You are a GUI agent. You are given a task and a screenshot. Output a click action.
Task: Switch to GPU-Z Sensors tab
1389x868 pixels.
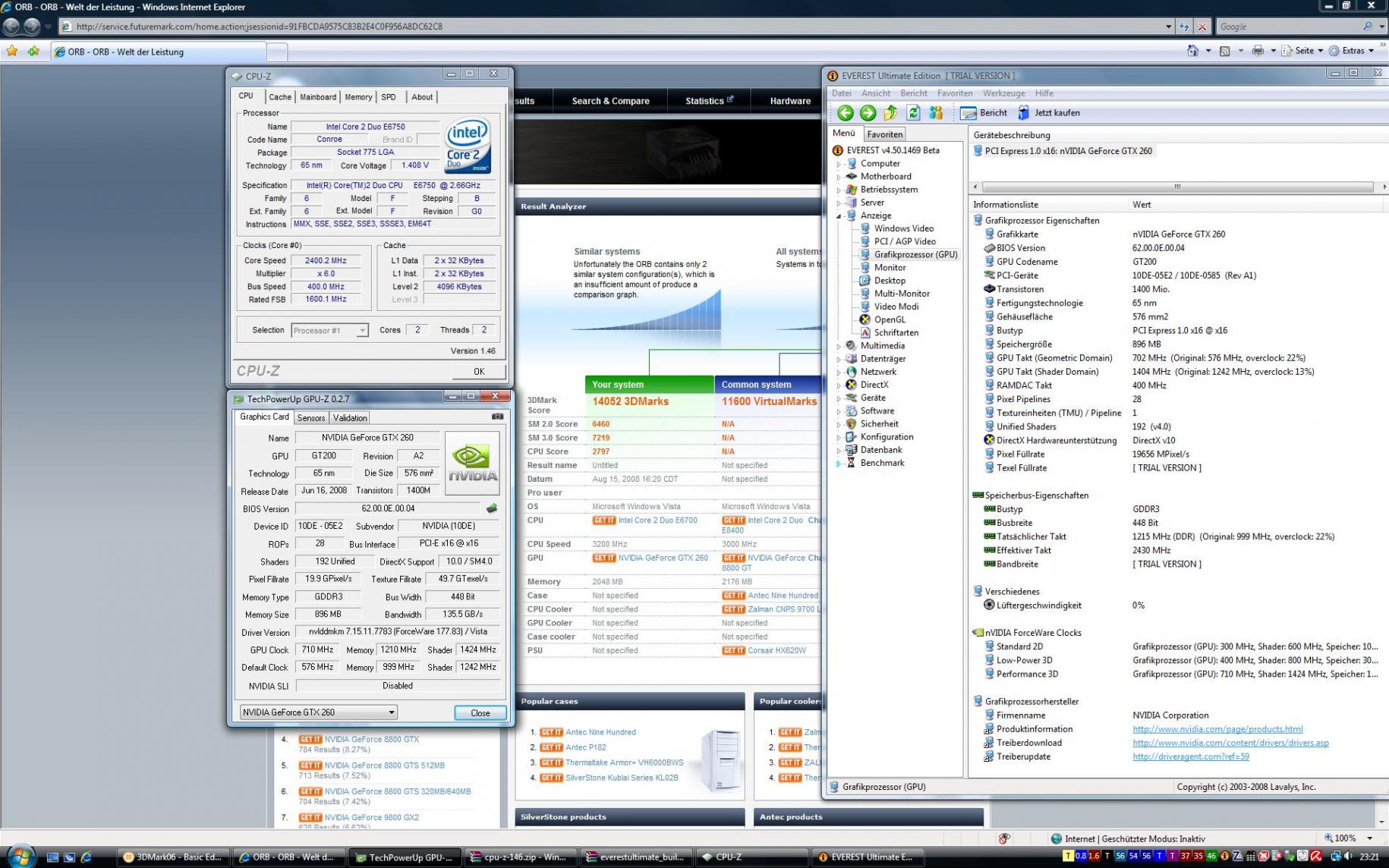(310, 418)
